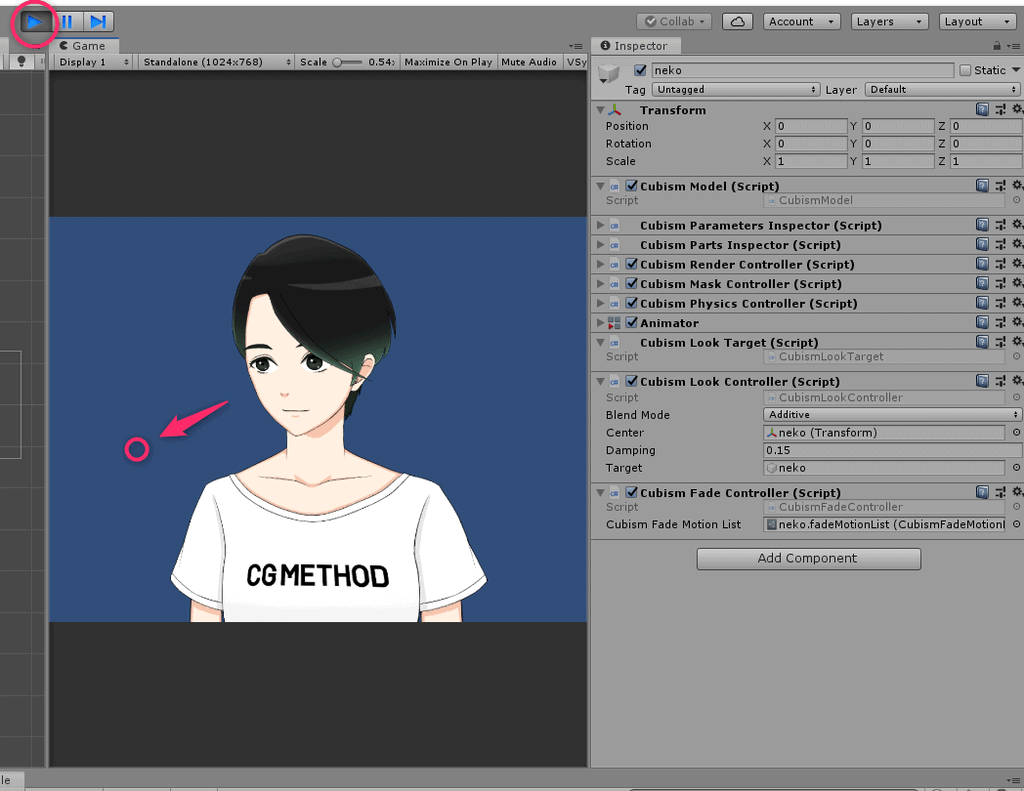Expand Cubism Parameters Inspector component
The image size is (1024, 791).
point(600,226)
